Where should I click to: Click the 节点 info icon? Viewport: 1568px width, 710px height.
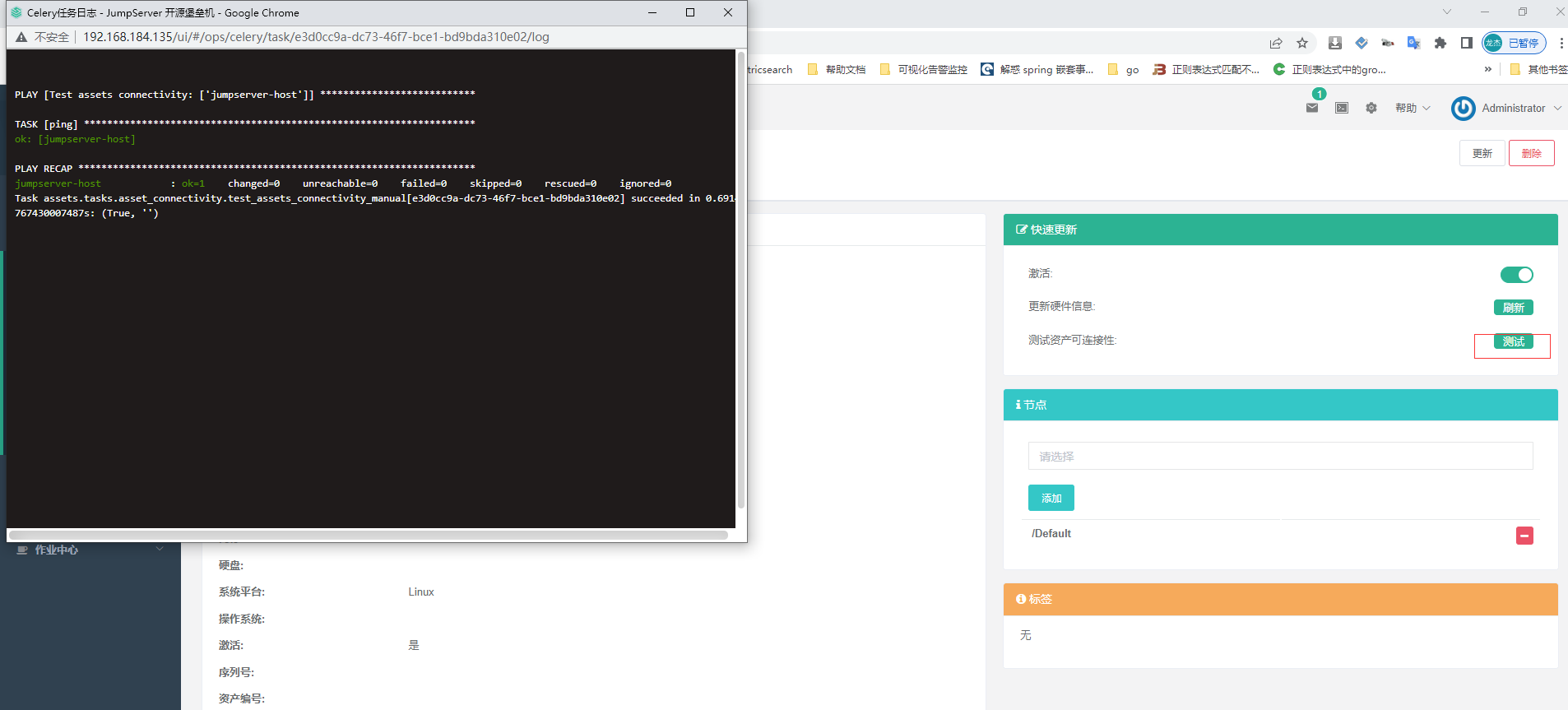tap(1018, 405)
